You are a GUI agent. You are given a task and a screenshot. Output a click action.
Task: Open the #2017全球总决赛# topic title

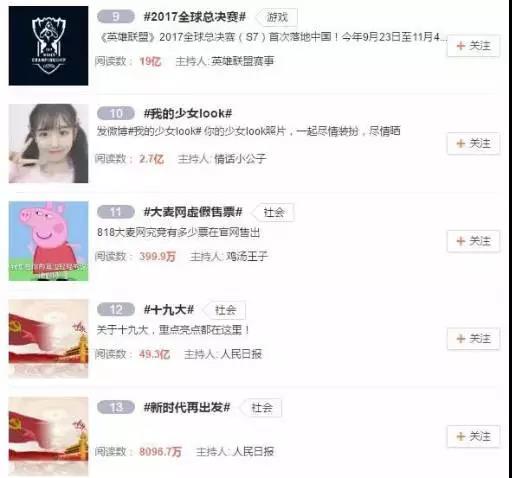[x=195, y=17]
